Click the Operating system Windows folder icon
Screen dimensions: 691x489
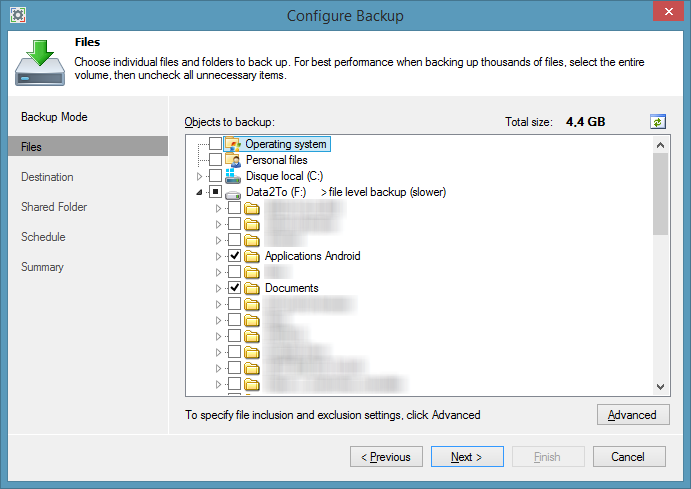(233, 144)
